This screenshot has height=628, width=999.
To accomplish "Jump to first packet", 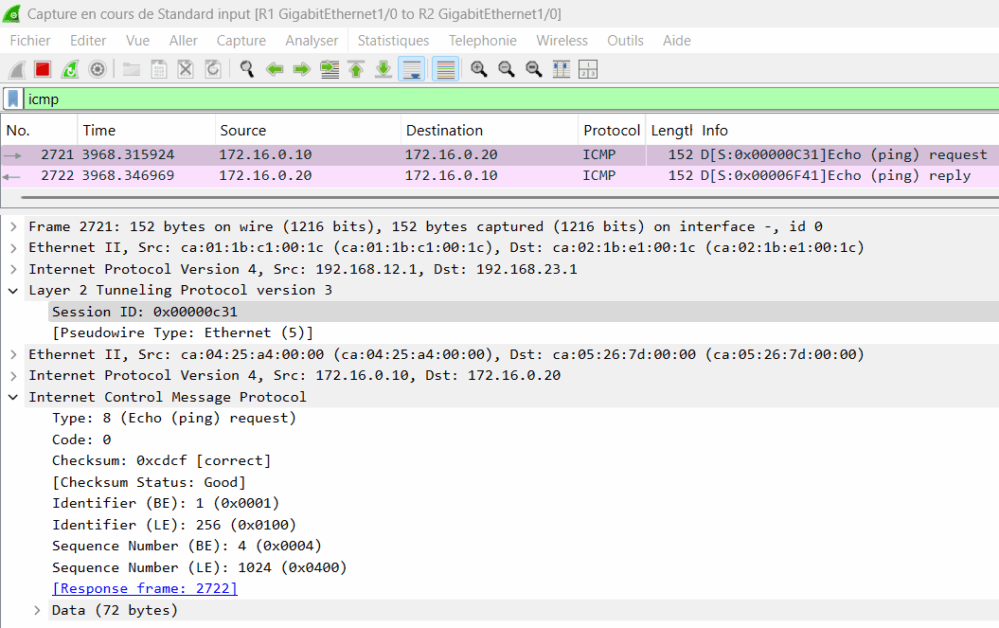I will (356, 69).
